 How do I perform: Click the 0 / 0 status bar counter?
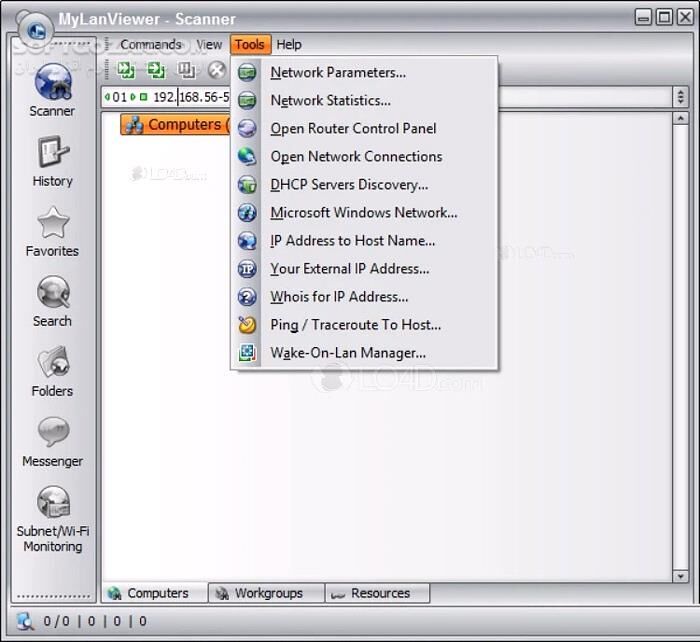pos(56,621)
